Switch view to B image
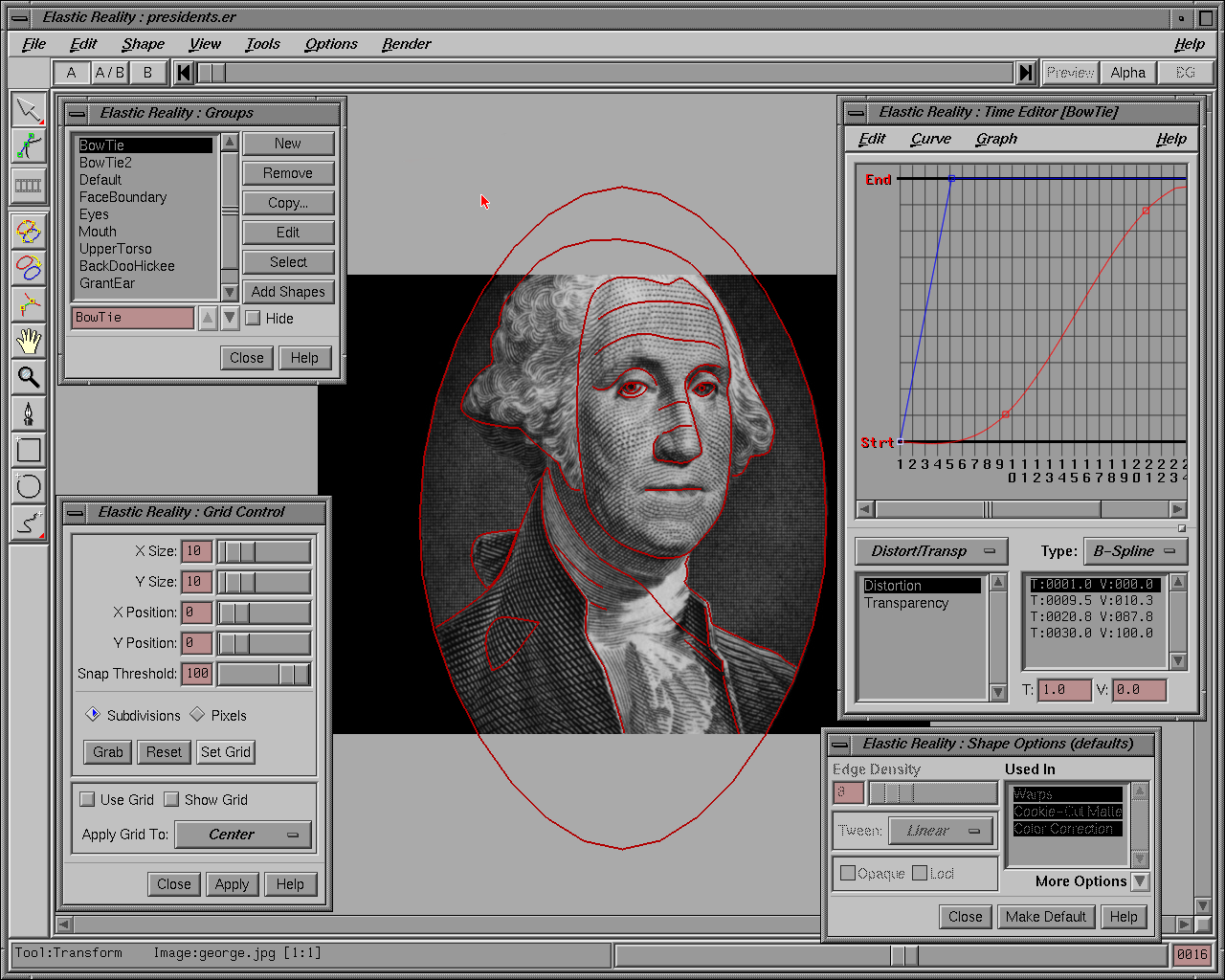Image resolution: width=1225 pixels, height=980 pixels. 147,73
